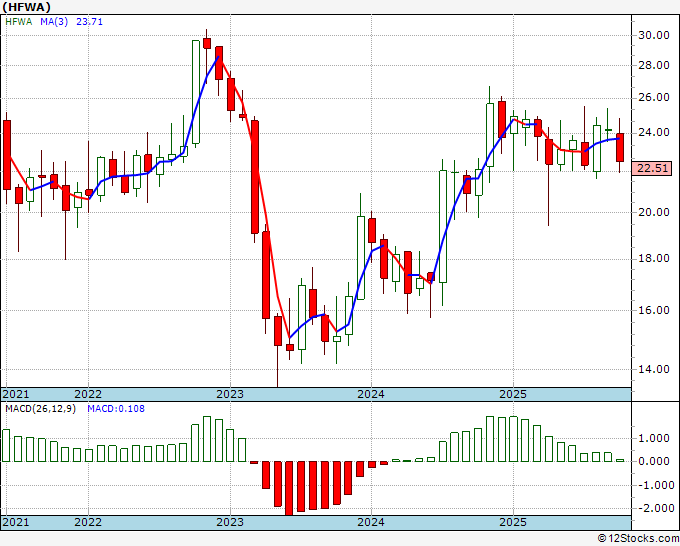Click the 1.000 MACD axis label
This screenshot has height=546, width=680.
click(x=654, y=438)
